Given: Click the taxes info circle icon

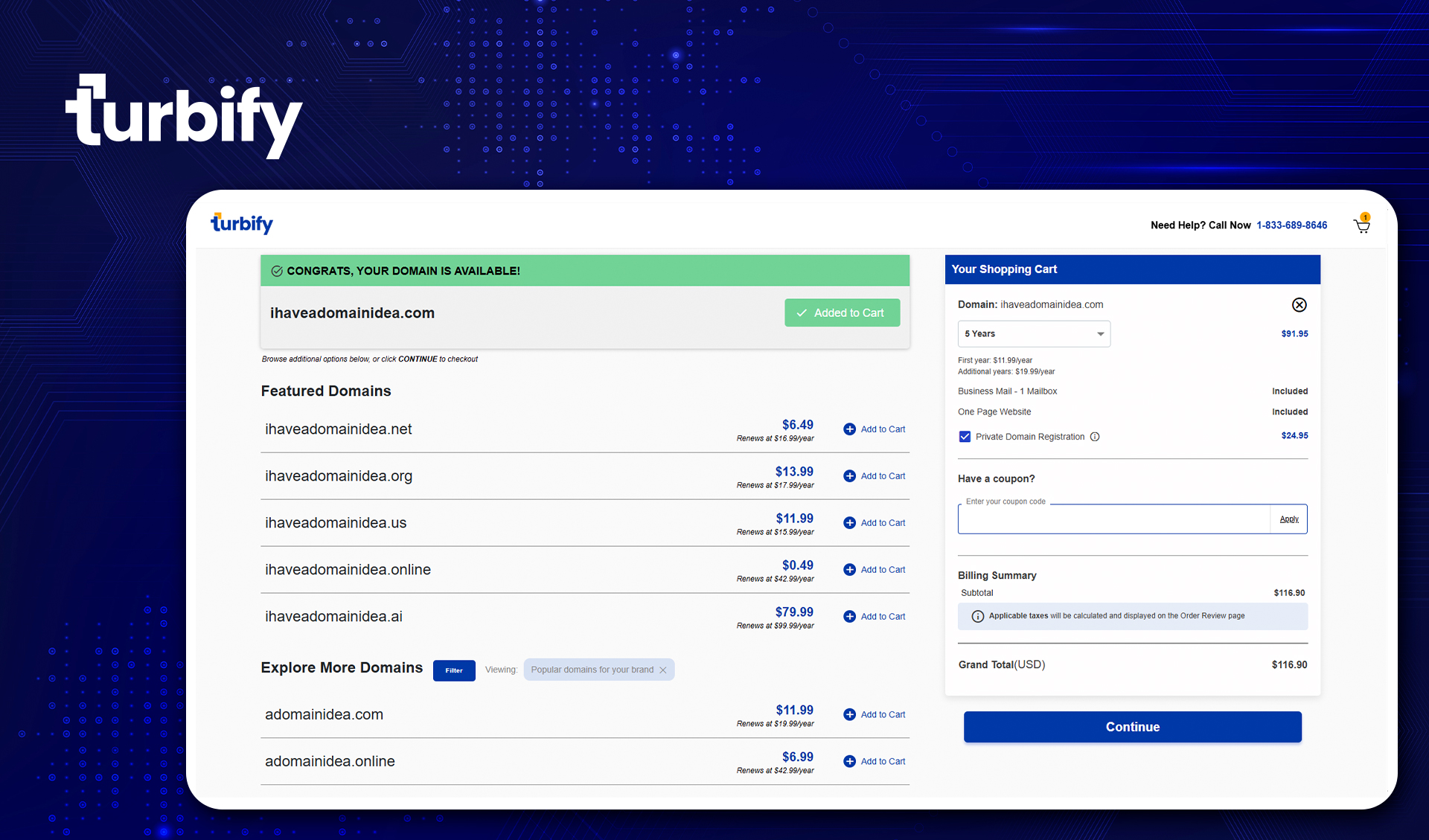Looking at the screenshot, I should point(978,616).
